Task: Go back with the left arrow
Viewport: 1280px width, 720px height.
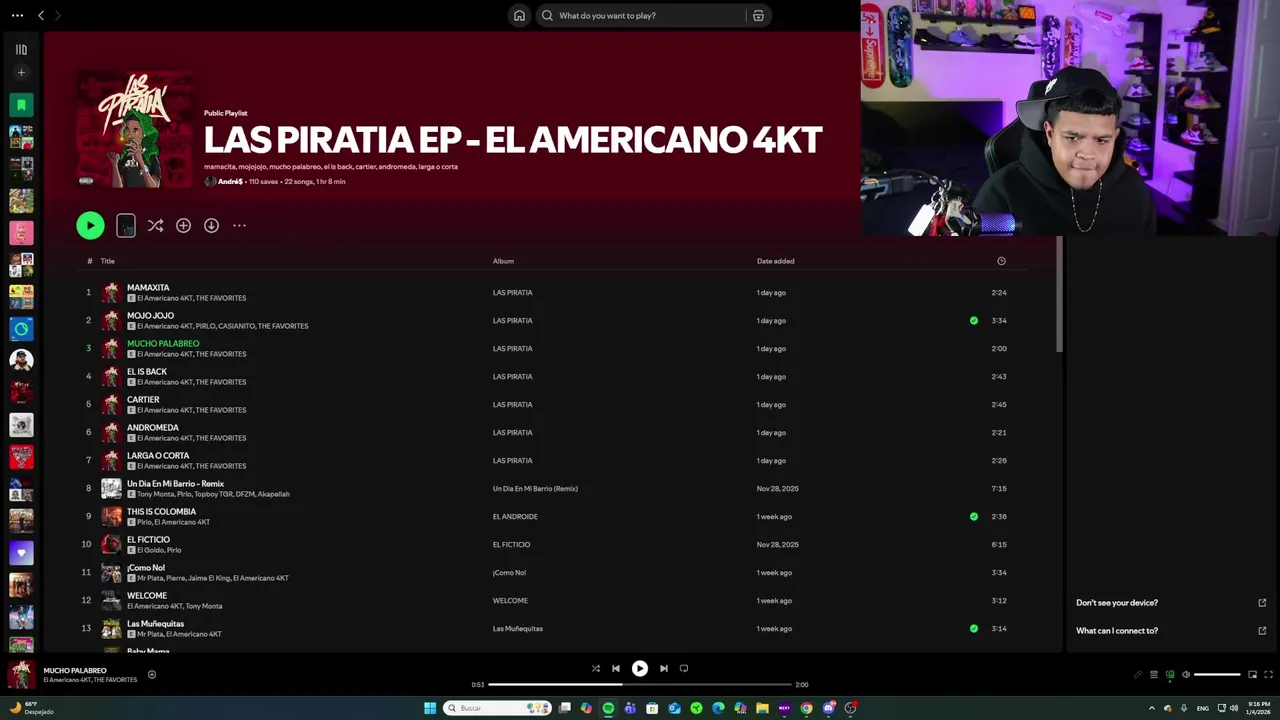Action: click(41, 15)
